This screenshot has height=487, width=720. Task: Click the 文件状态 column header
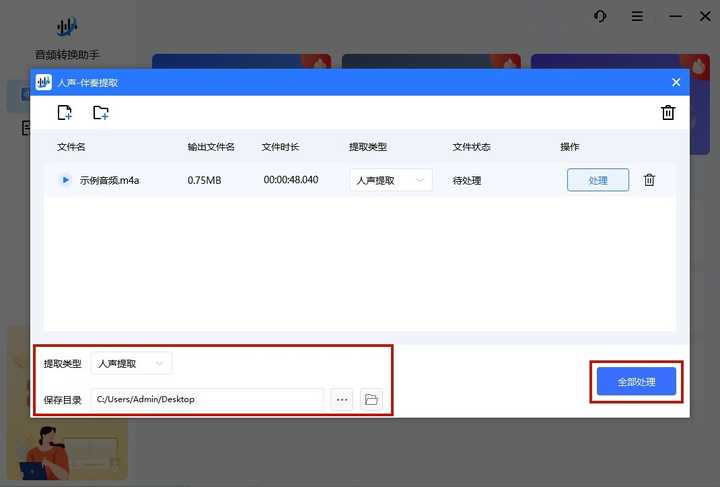pyautogui.click(x=471, y=147)
